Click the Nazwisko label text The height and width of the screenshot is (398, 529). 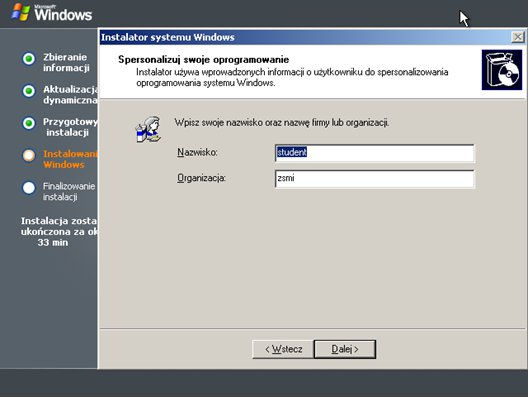point(197,152)
